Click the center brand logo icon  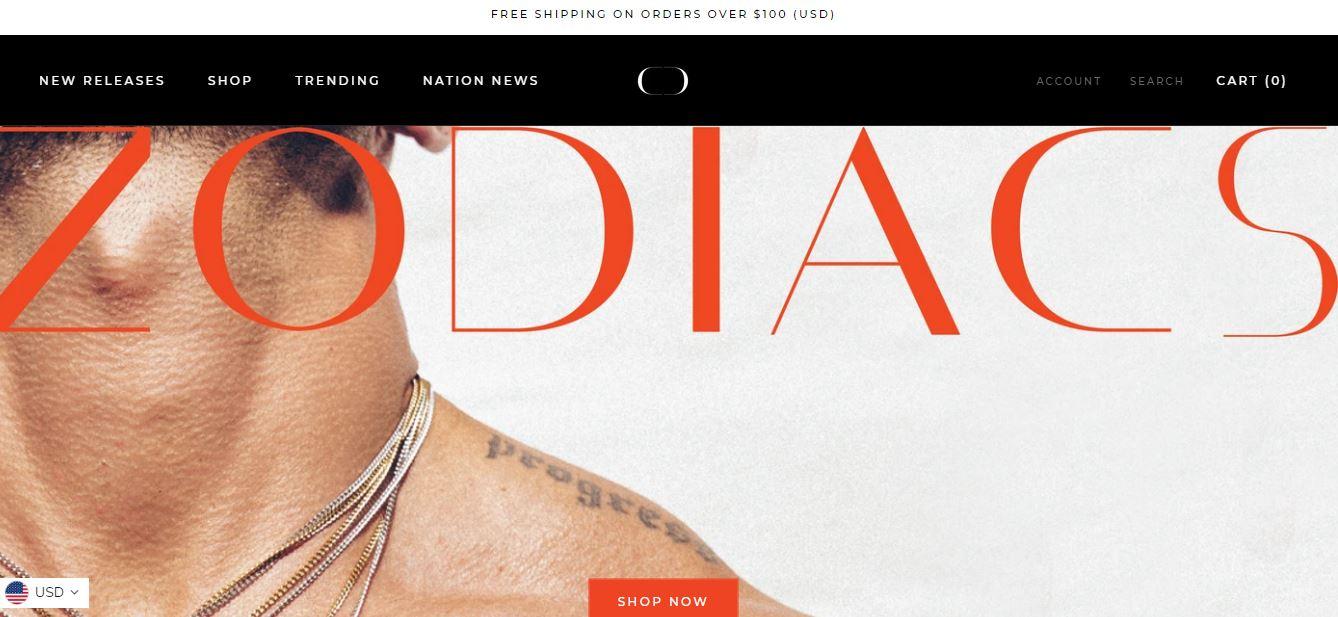pyautogui.click(x=663, y=80)
